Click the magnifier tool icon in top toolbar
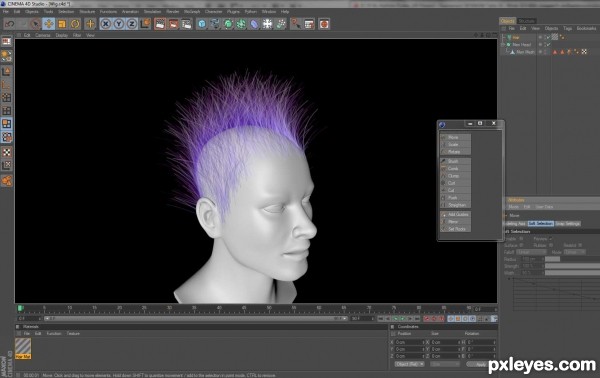Screen dimensions: 600x378 296,24
